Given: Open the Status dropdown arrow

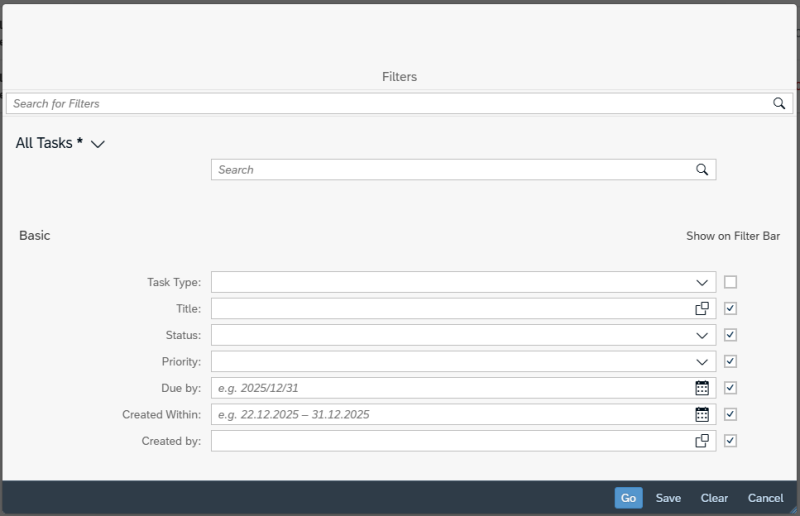Looking at the screenshot, I should click(702, 335).
